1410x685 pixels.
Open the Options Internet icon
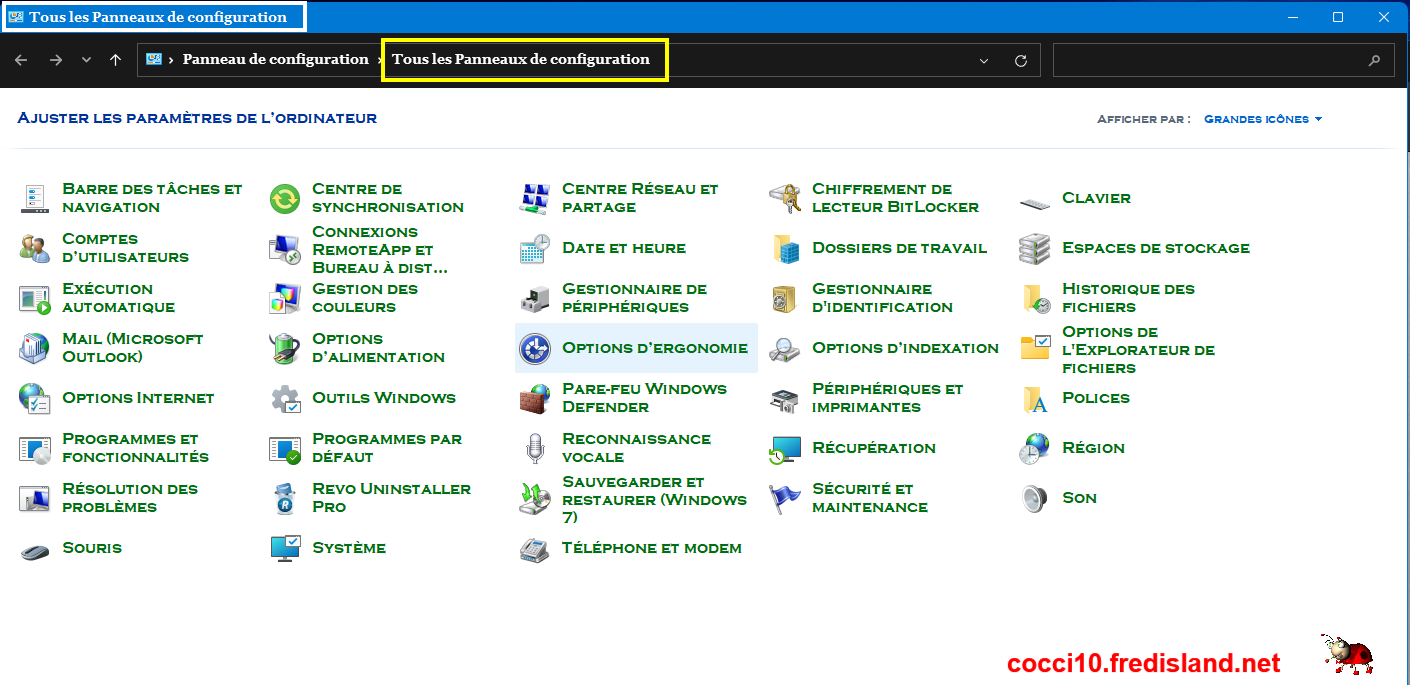[35, 398]
